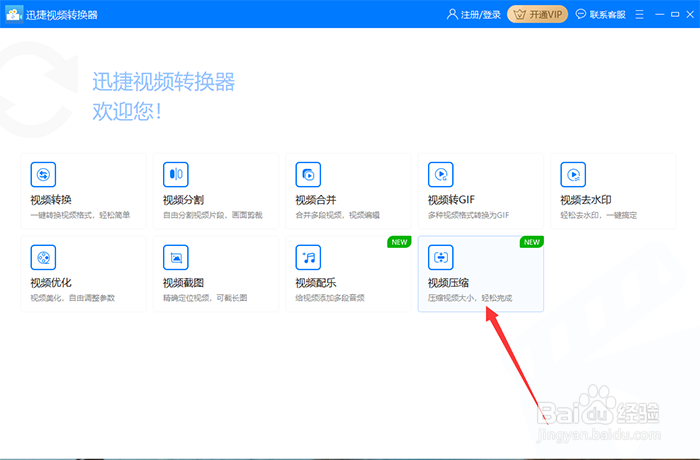This screenshot has width=700, height=460.
Task: Click NEW badge on 视频压缩 card
Action: 532,242
